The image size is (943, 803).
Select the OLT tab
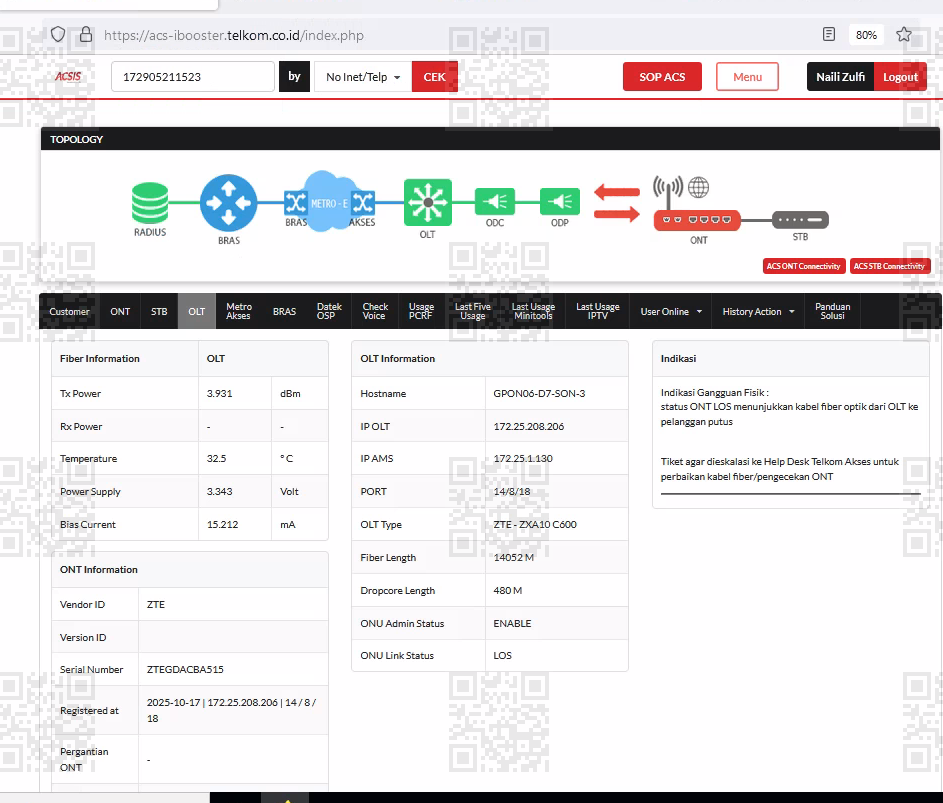197,312
